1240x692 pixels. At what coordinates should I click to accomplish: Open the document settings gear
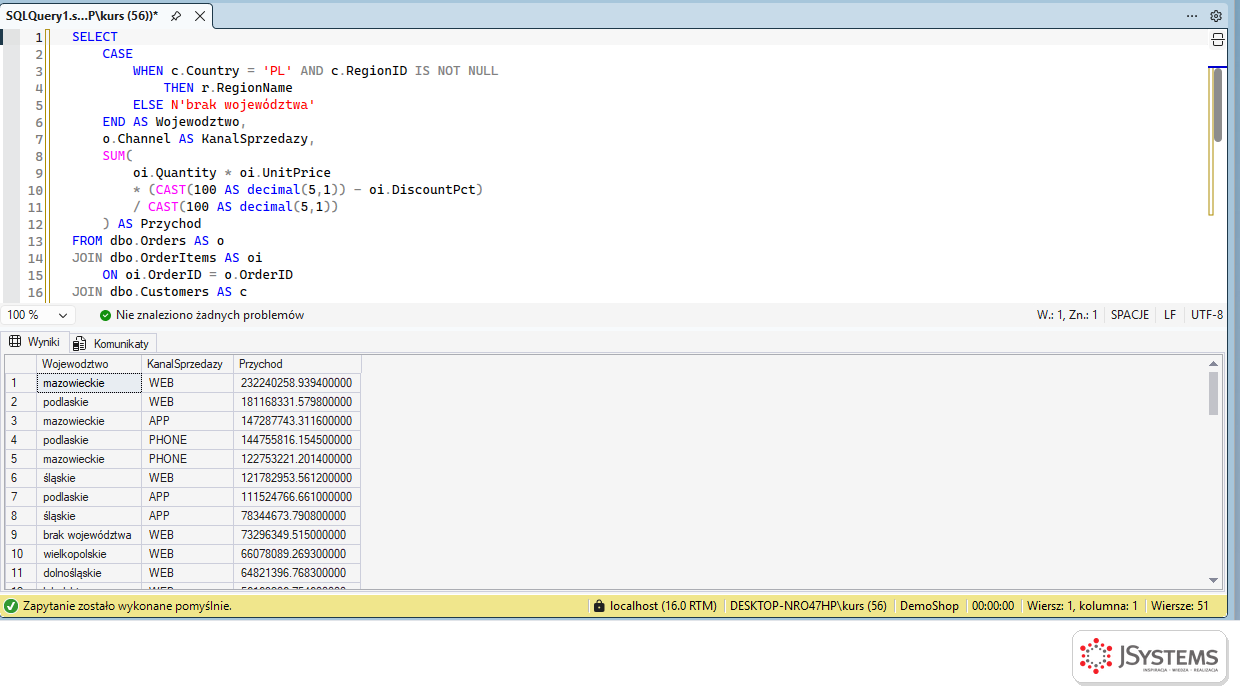(x=1216, y=16)
